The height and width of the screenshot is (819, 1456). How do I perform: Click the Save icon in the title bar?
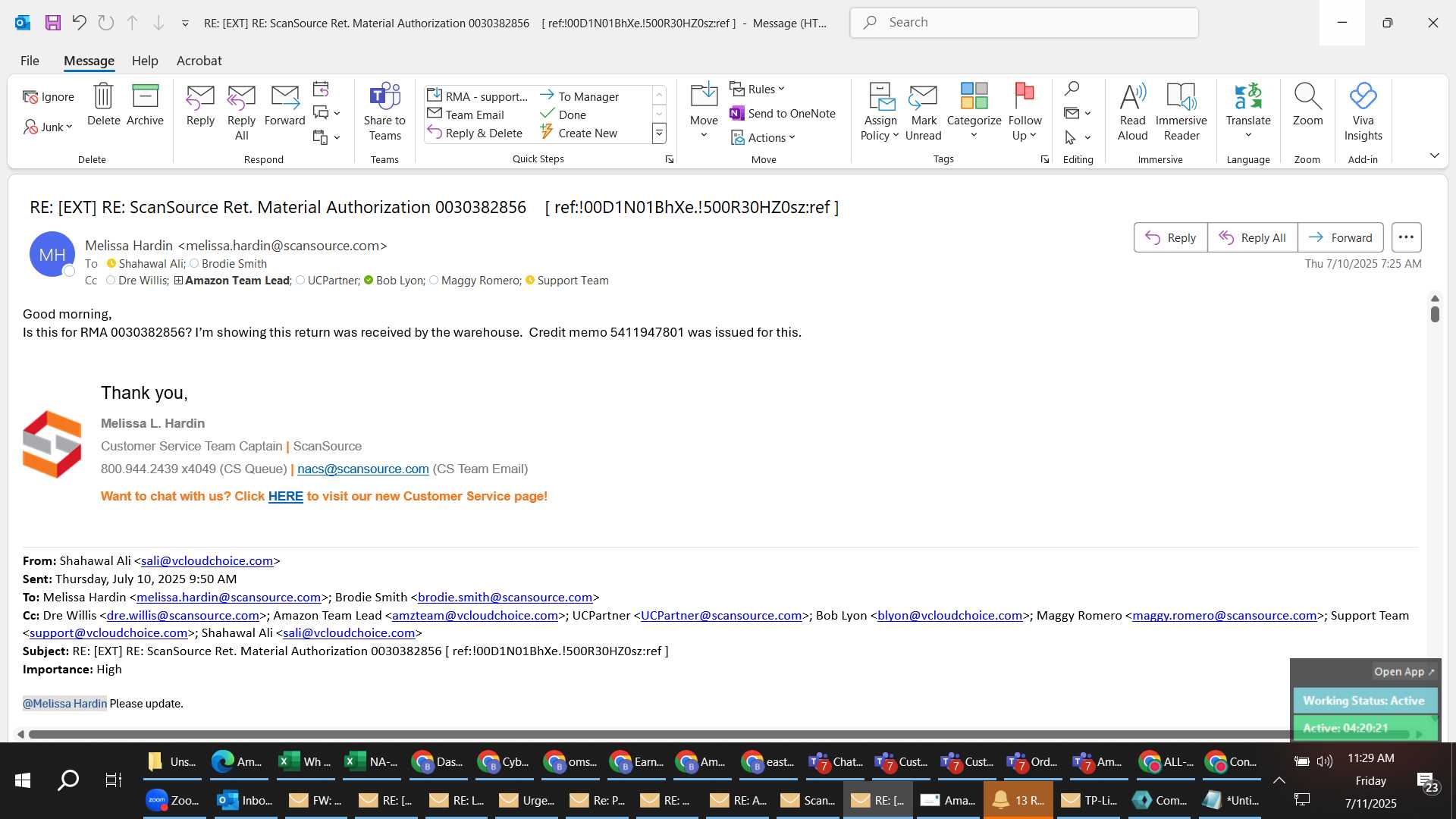[x=52, y=23]
